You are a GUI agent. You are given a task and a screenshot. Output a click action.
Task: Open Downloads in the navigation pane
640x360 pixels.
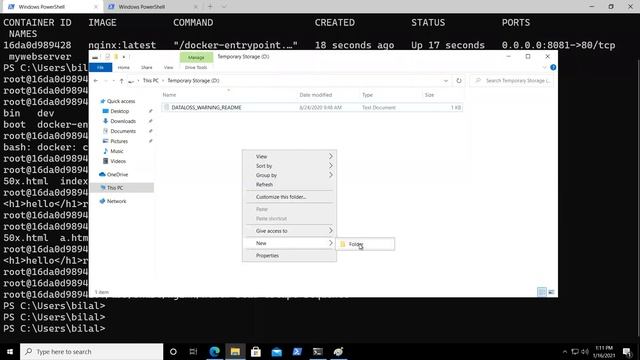point(119,121)
